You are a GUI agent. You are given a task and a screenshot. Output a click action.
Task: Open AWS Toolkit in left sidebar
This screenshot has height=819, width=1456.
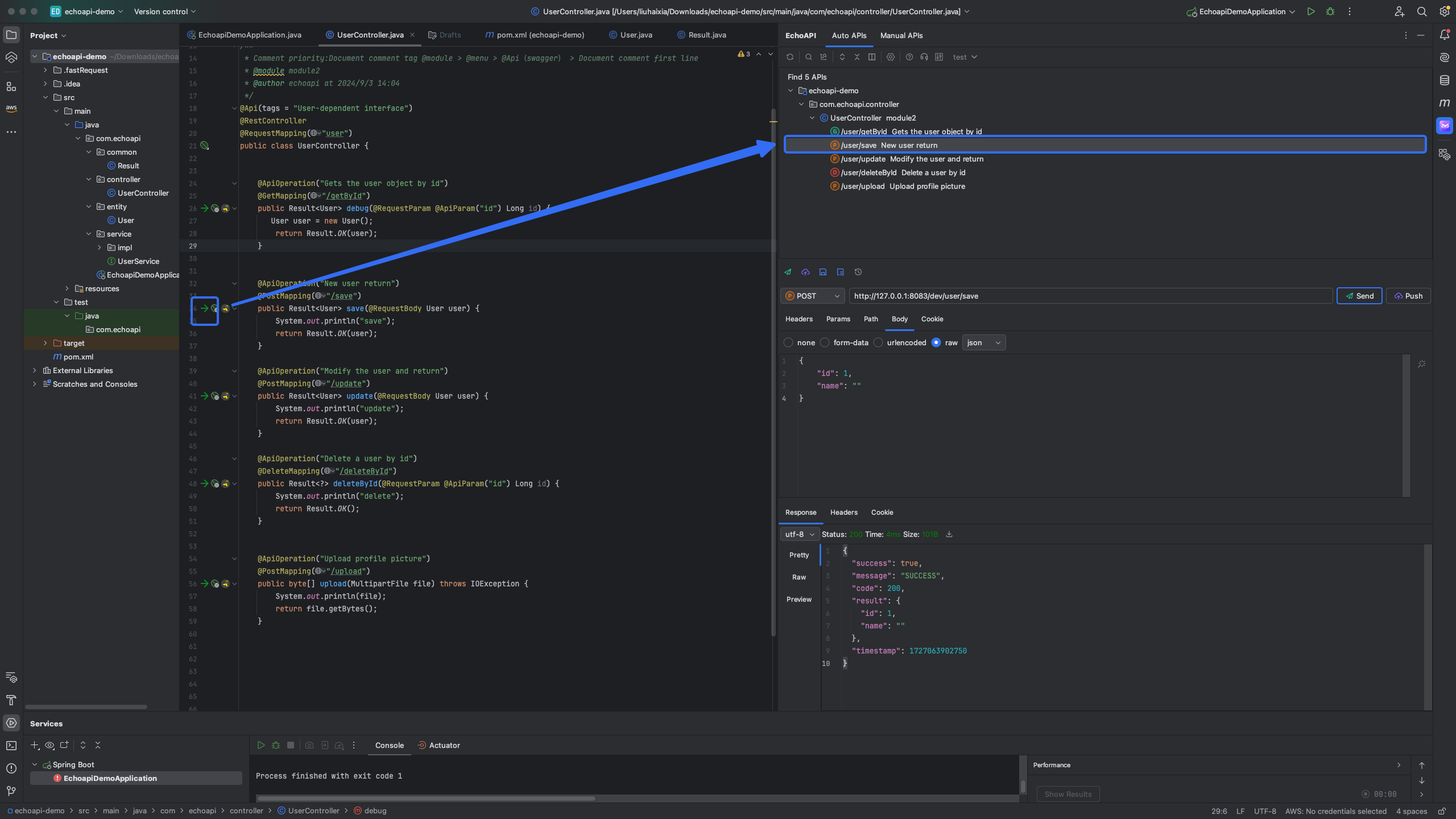[11, 108]
